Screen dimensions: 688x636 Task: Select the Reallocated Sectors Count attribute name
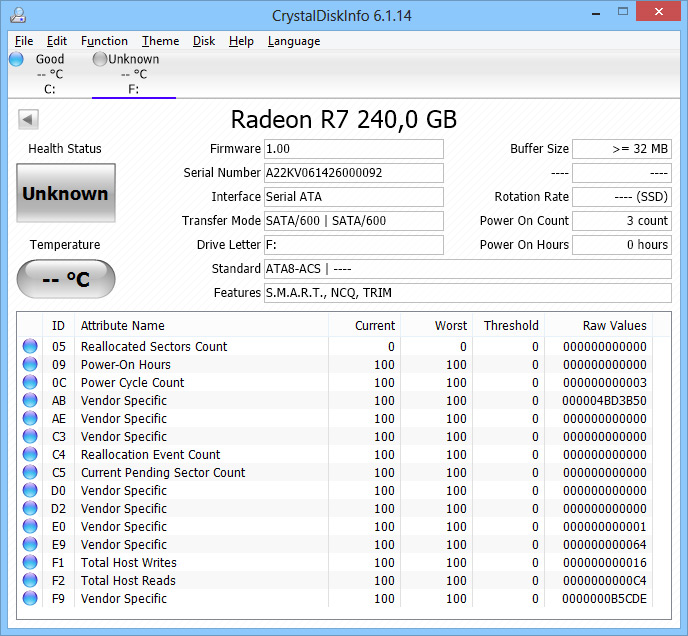(154, 346)
